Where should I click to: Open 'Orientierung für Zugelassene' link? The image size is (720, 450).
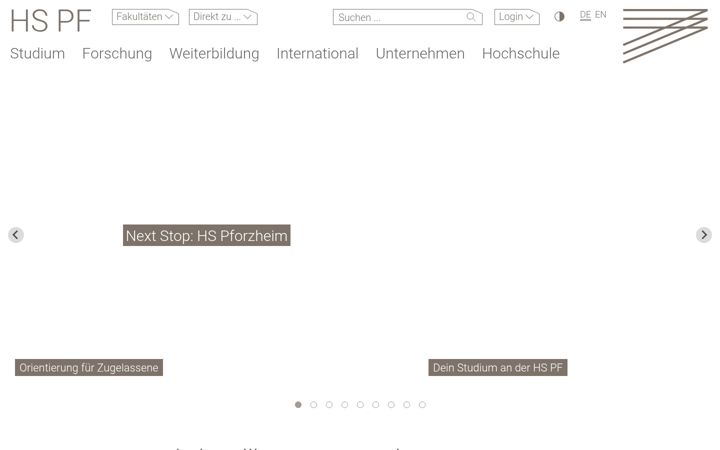(x=89, y=367)
